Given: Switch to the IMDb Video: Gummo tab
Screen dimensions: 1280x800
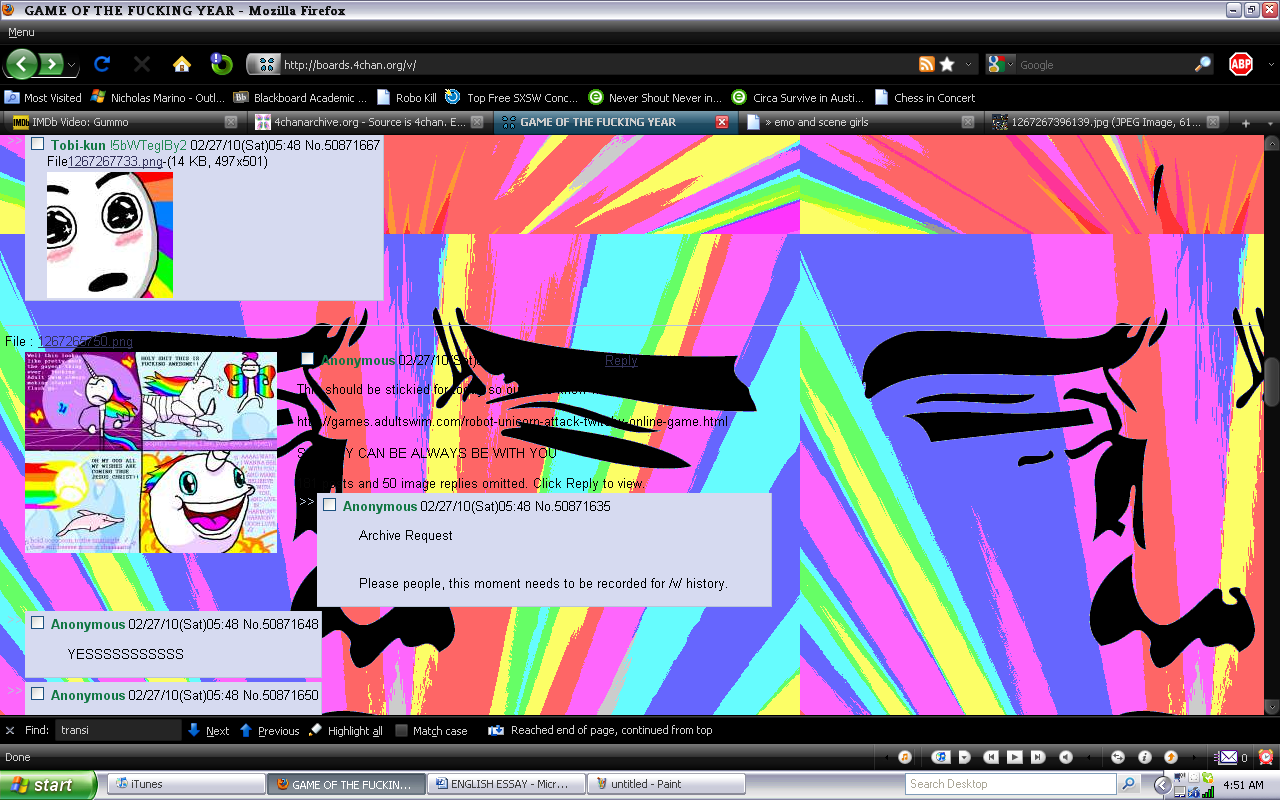Looking at the screenshot, I should [x=124, y=122].
